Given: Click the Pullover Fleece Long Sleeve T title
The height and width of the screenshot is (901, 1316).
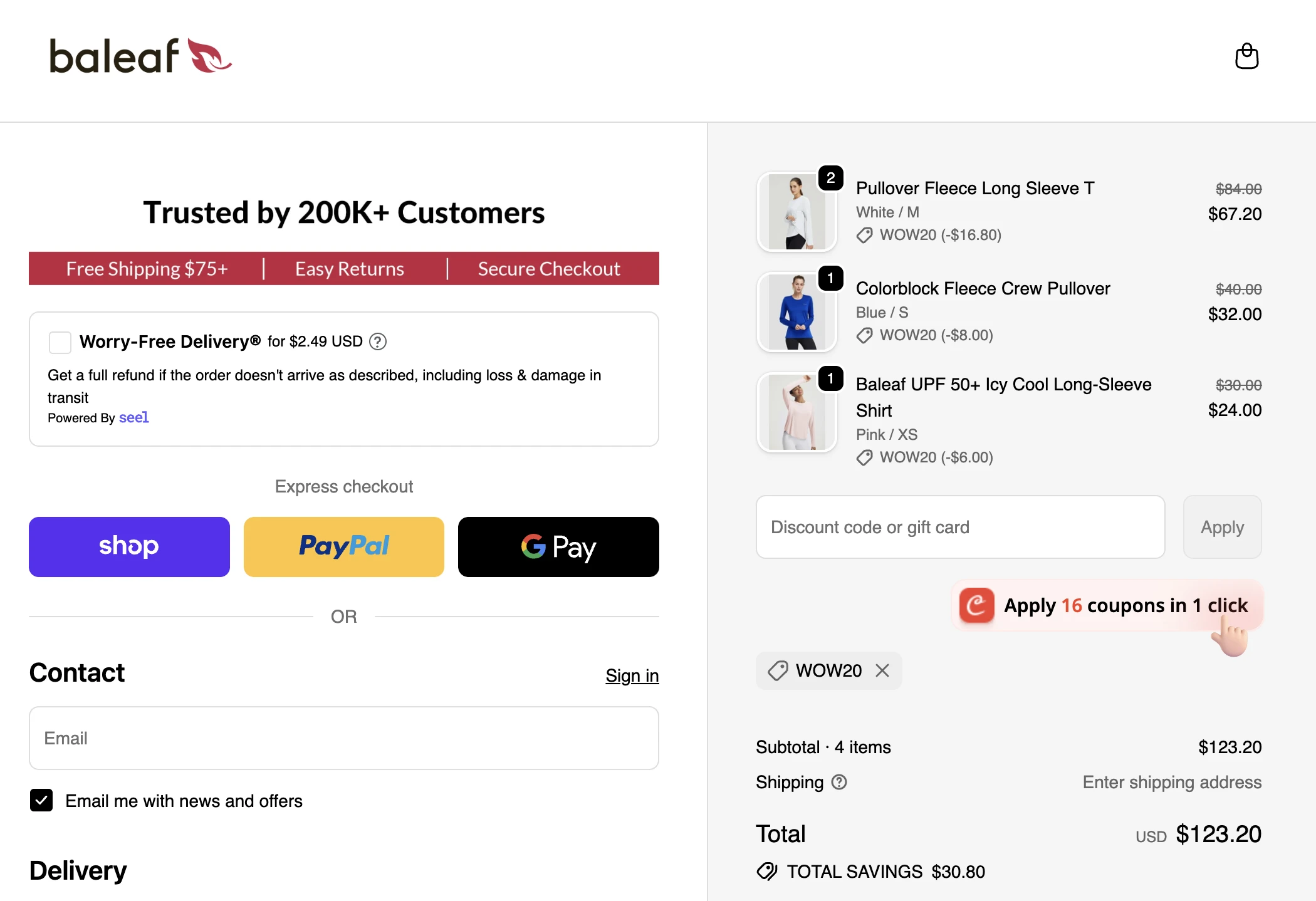Looking at the screenshot, I should pos(975,188).
